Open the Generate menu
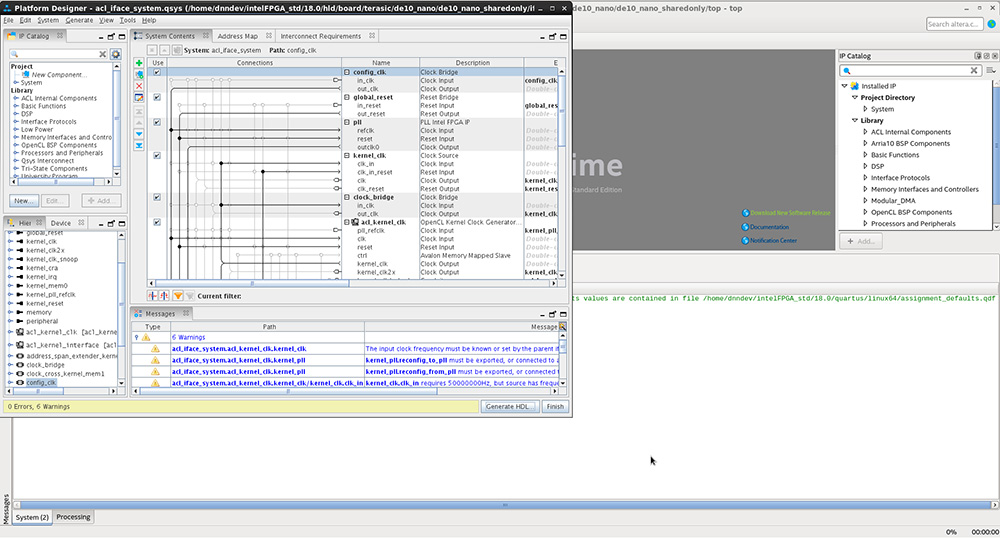 [x=79, y=20]
